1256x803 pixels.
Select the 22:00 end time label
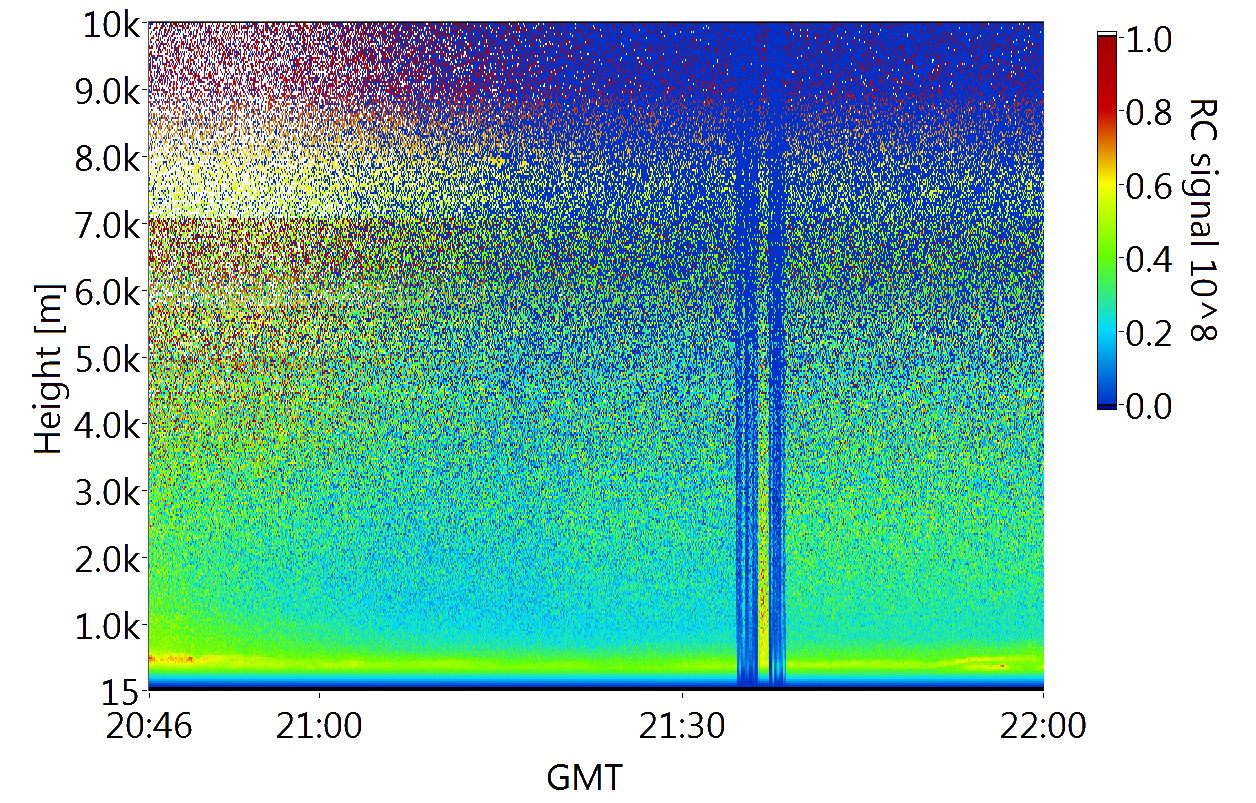[1044, 725]
